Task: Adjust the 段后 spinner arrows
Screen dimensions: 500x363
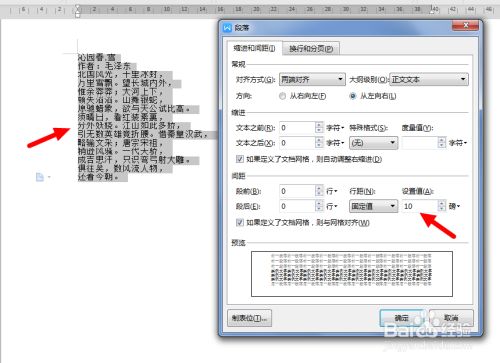Action: tap(319, 206)
